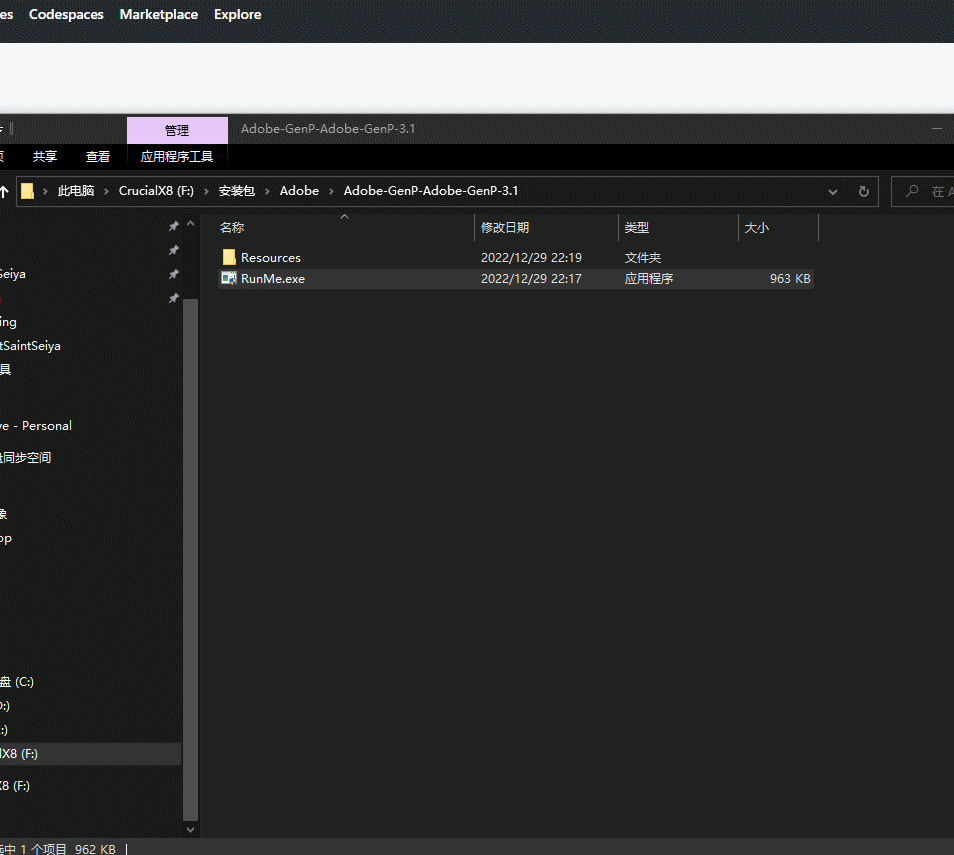Open the 查看 ribbon tab
This screenshot has height=855, width=954.
point(98,156)
